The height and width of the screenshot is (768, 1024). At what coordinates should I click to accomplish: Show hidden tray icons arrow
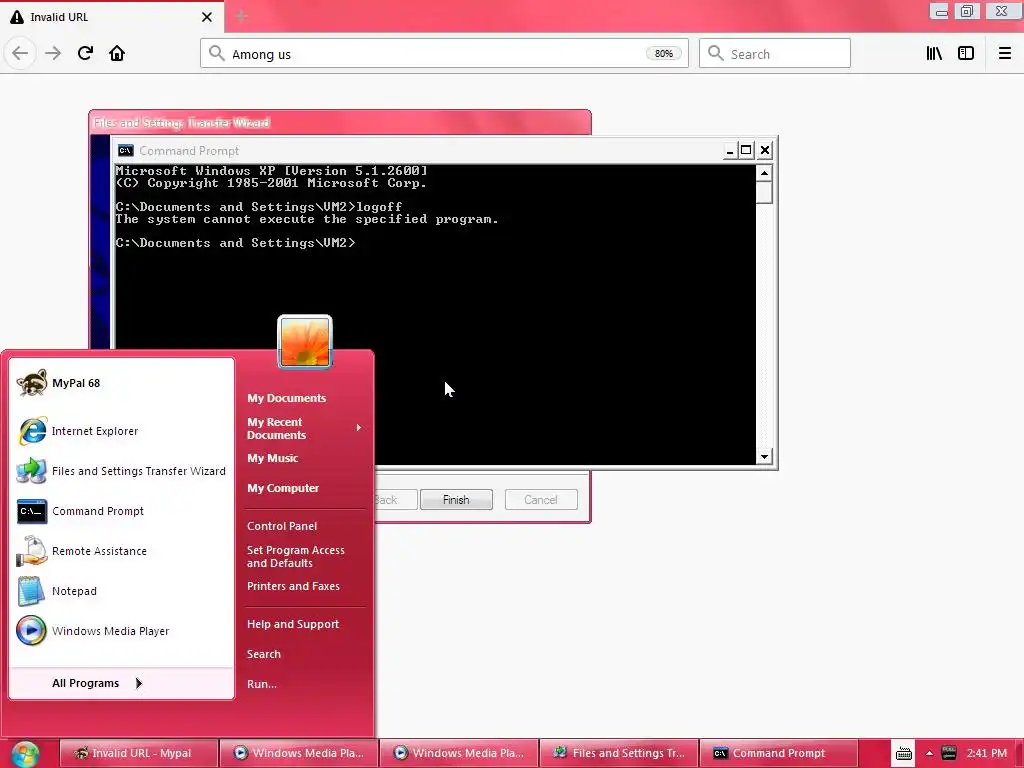pyautogui.click(x=929, y=754)
